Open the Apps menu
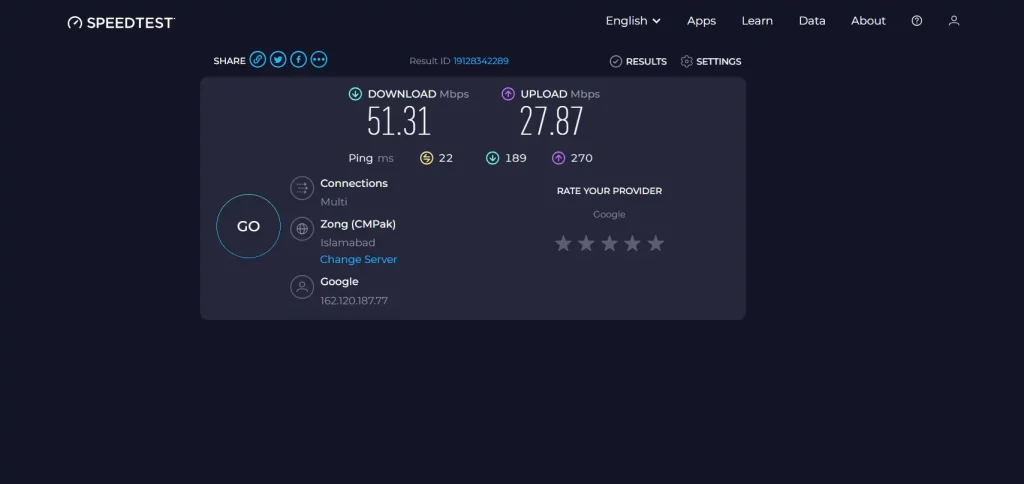This screenshot has width=1024, height=484. click(x=701, y=21)
